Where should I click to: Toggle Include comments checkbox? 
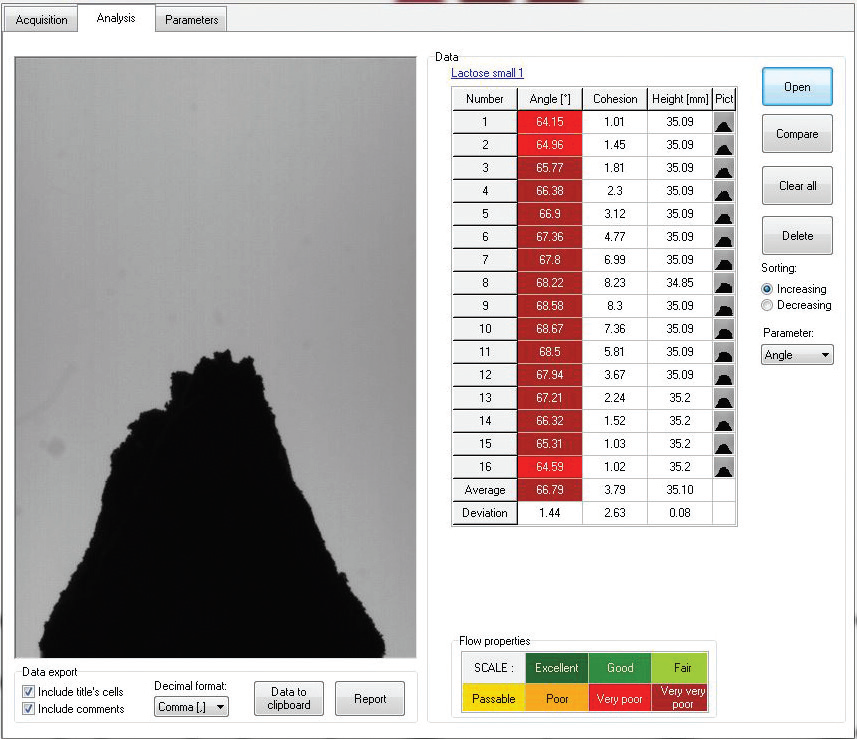coord(28,708)
